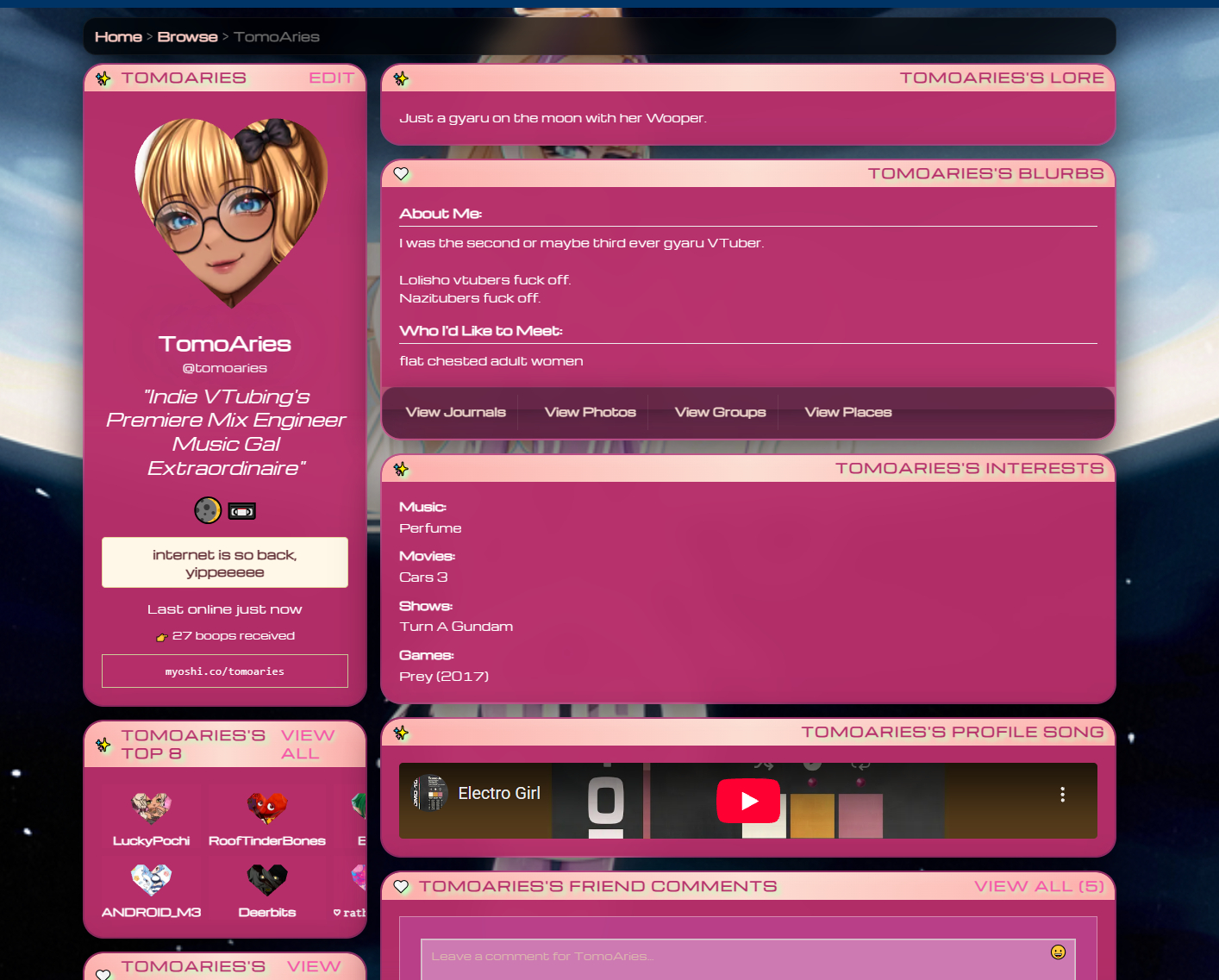The width and height of the screenshot is (1219, 980).
Task: View all 5 friend comments
Action: point(1038,886)
